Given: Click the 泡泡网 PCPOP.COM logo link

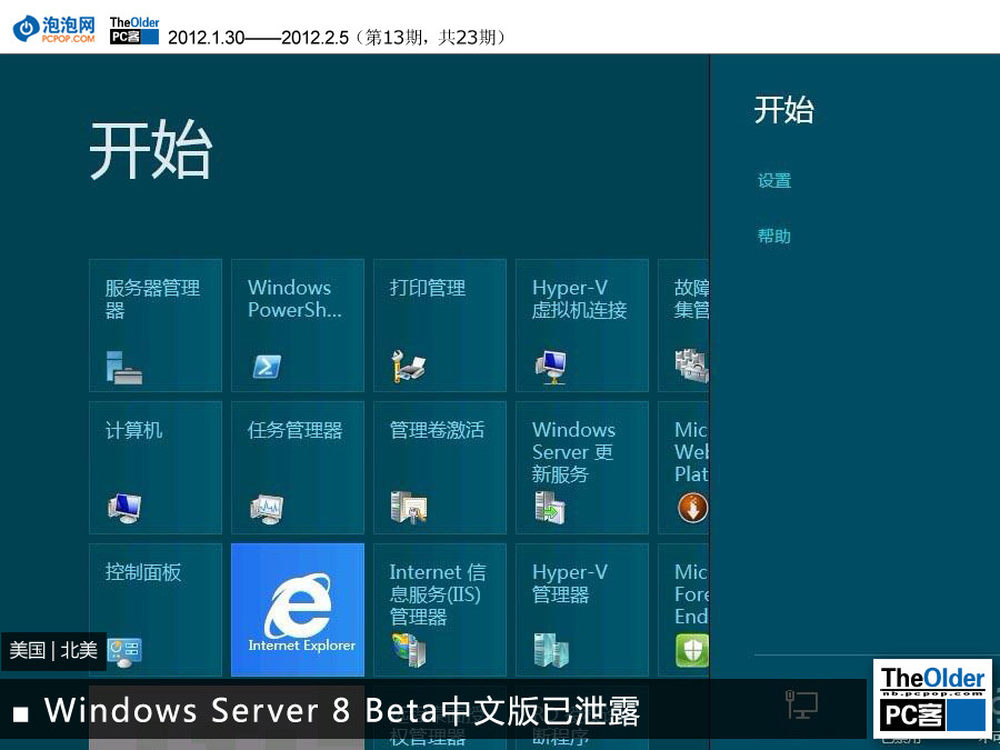Looking at the screenshot, I should (55, 28).
